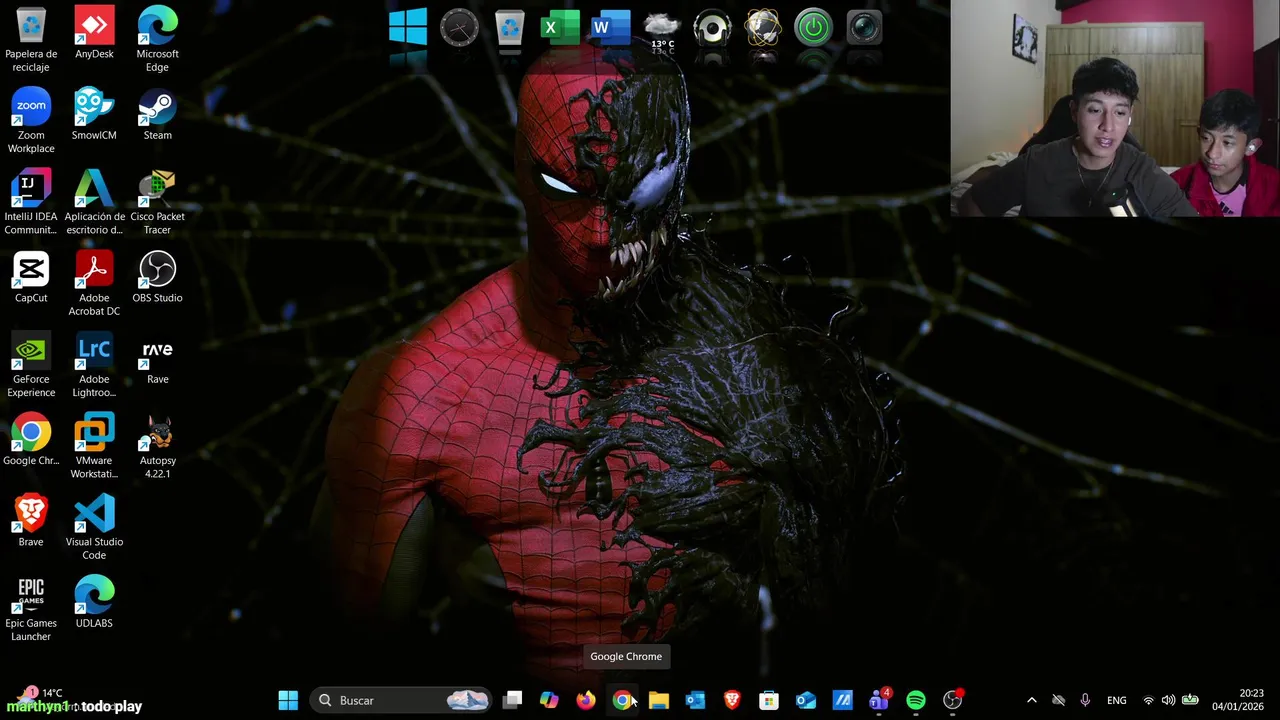Screen dimensions: 1280x720
Task: Select the Cisco Packet Tracer icon
Action: 157,203
